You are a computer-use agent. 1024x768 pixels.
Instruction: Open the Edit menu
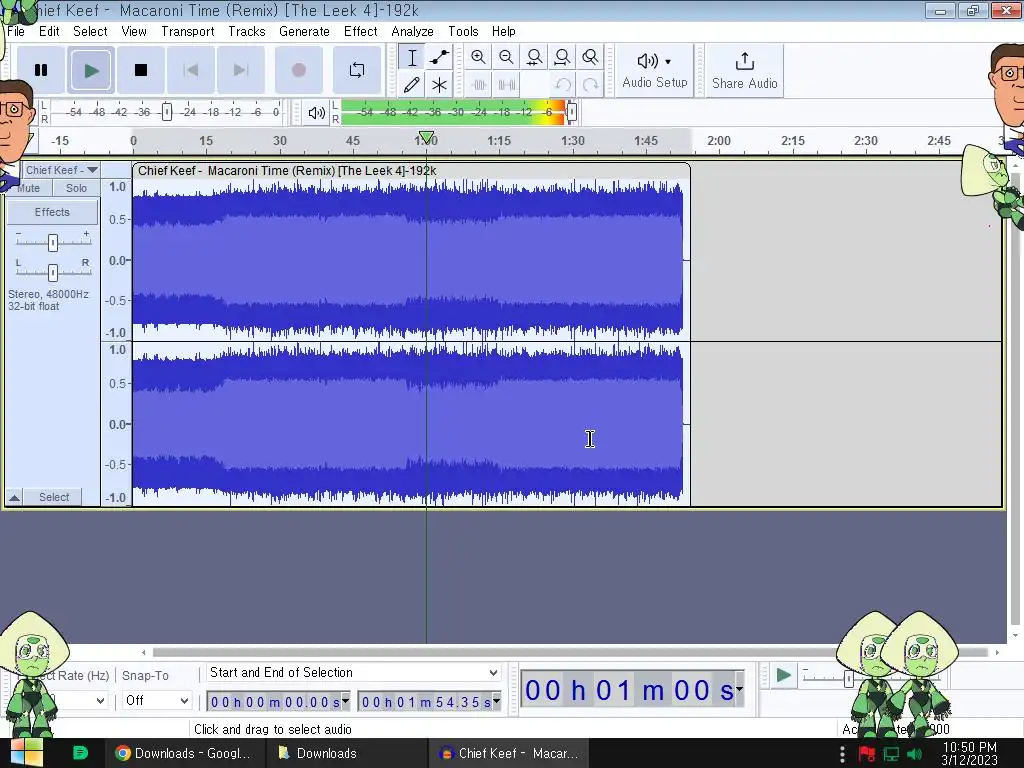pyautogui.click(x=49, y=31)
